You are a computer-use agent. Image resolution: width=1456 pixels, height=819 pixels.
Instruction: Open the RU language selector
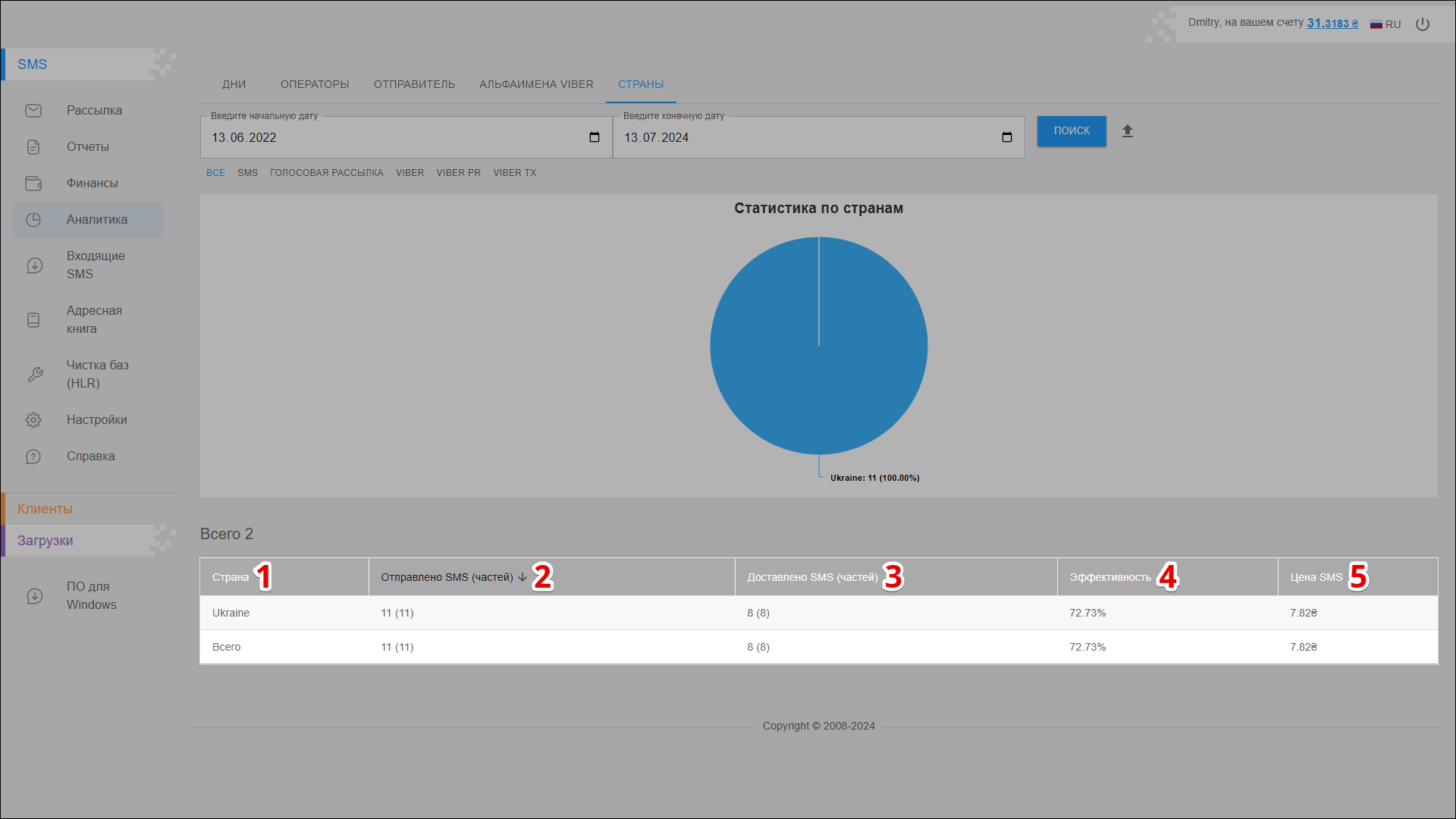(x=1385, y=24)
